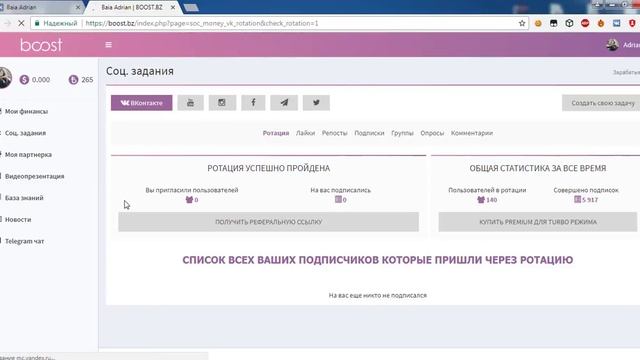Open the Опросы tab
Screen dimensions: 640x360
coord(432,133)
